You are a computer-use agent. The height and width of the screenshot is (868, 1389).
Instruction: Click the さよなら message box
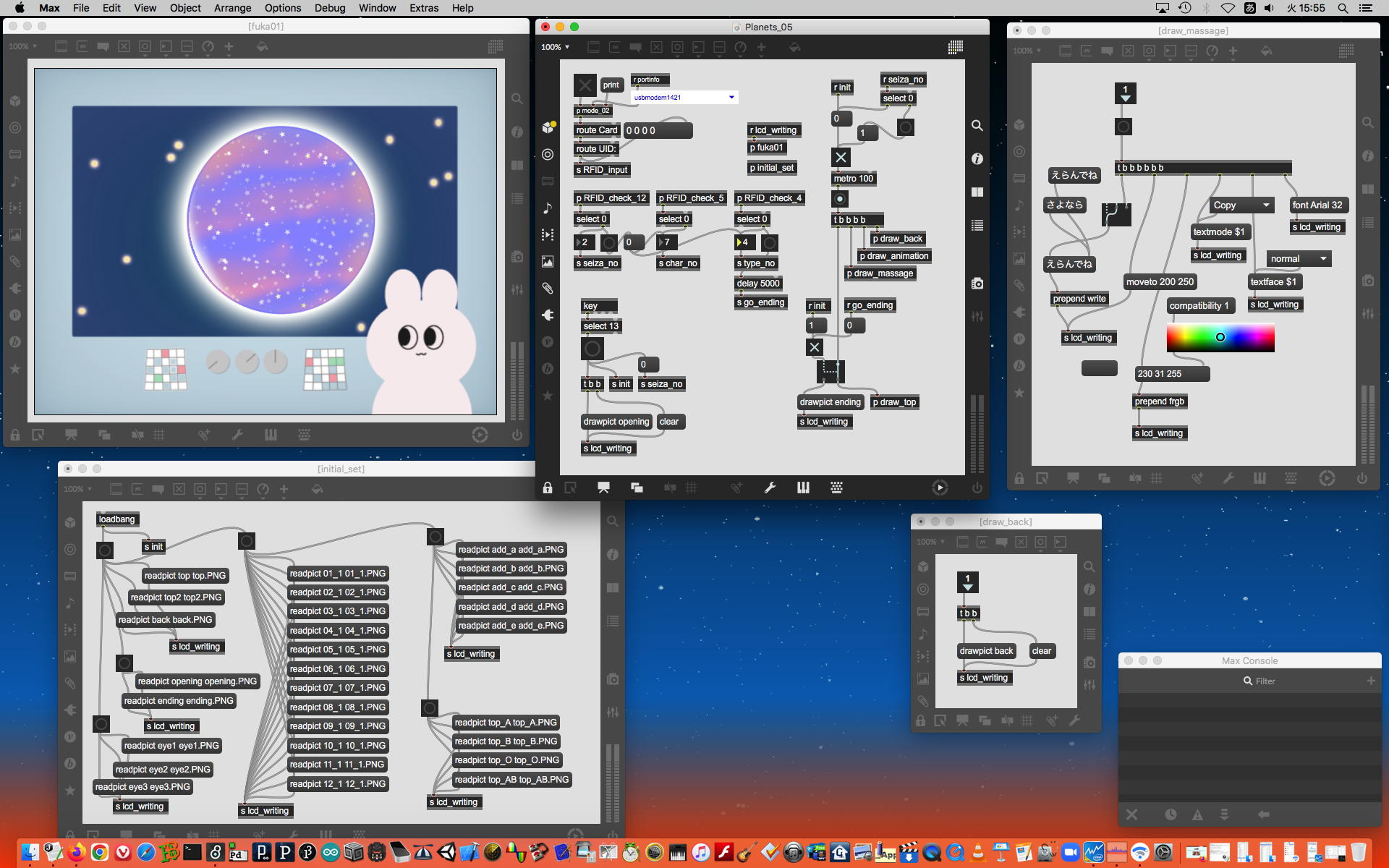pos(1064,205)
